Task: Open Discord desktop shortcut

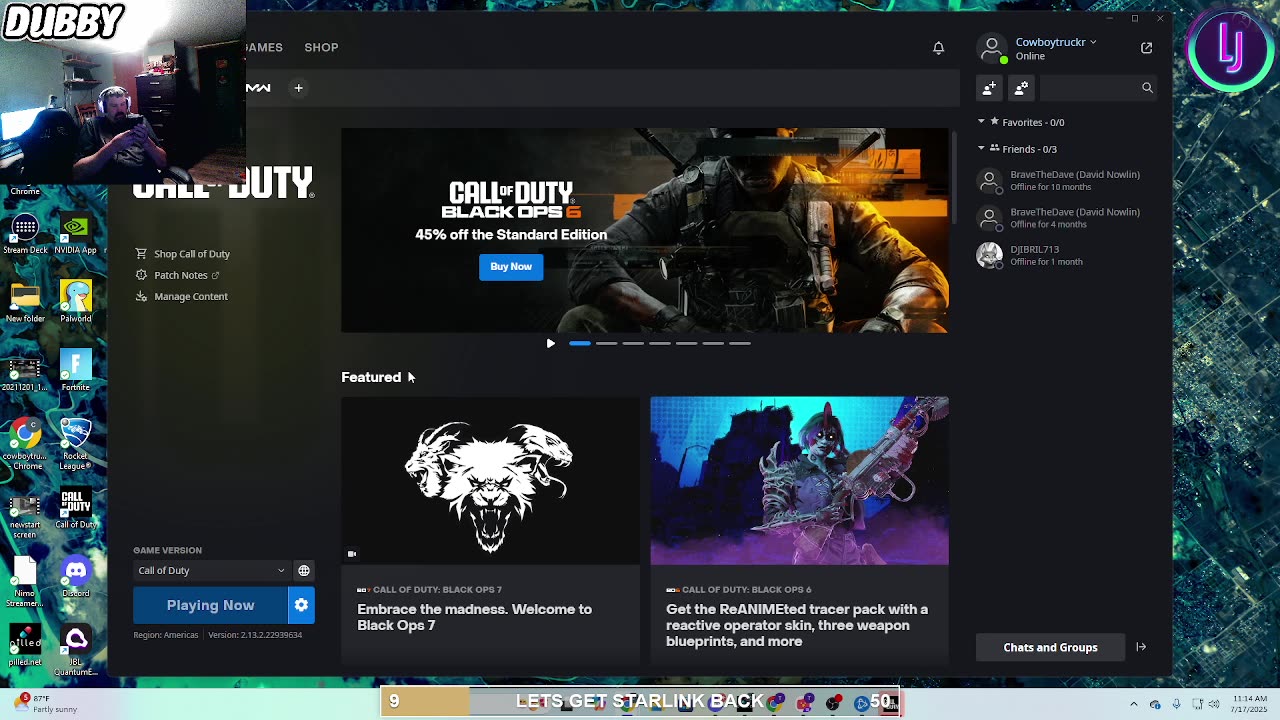Action: click(x=75, y=578)
